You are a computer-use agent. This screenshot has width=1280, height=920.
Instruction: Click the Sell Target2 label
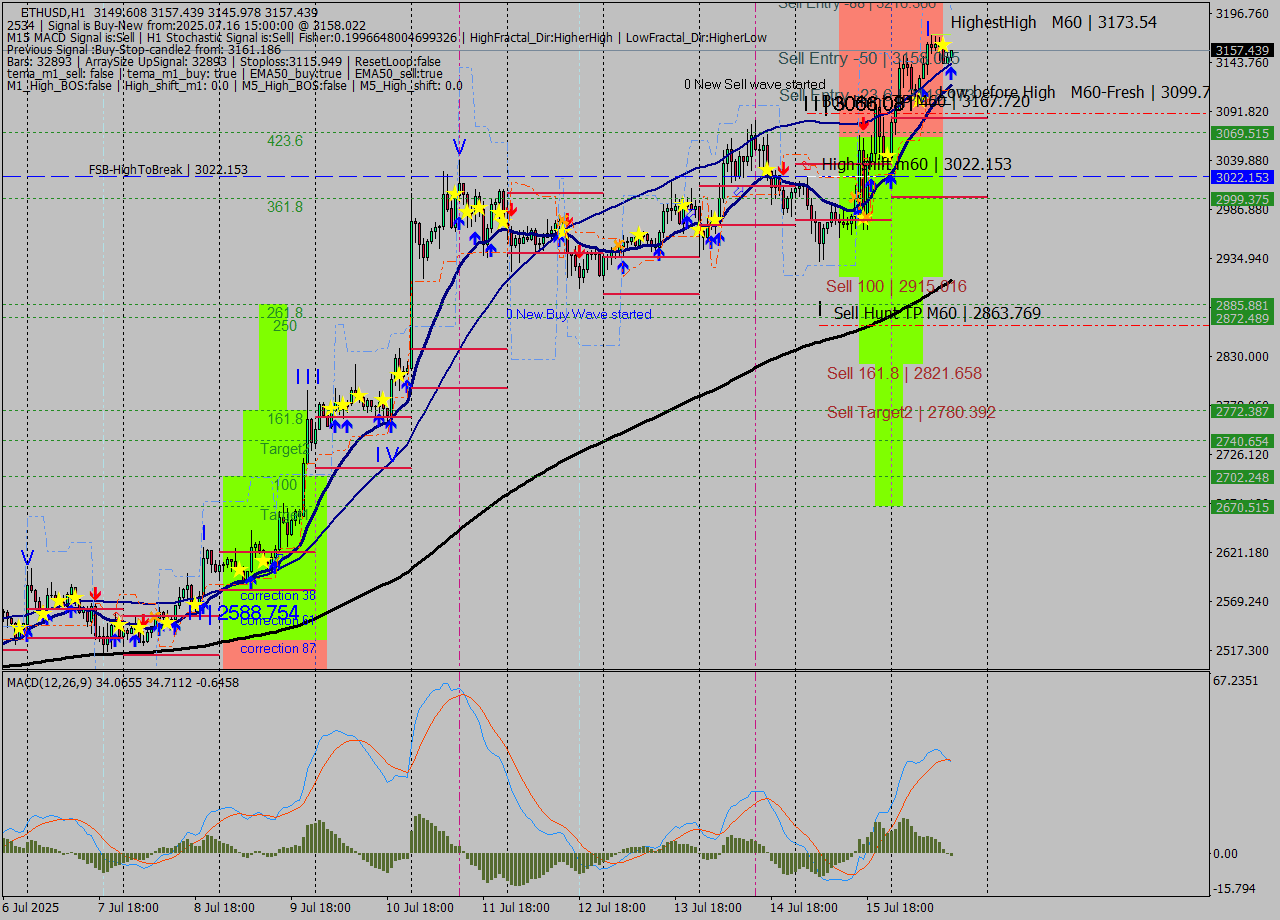click(x=911, y=412)
